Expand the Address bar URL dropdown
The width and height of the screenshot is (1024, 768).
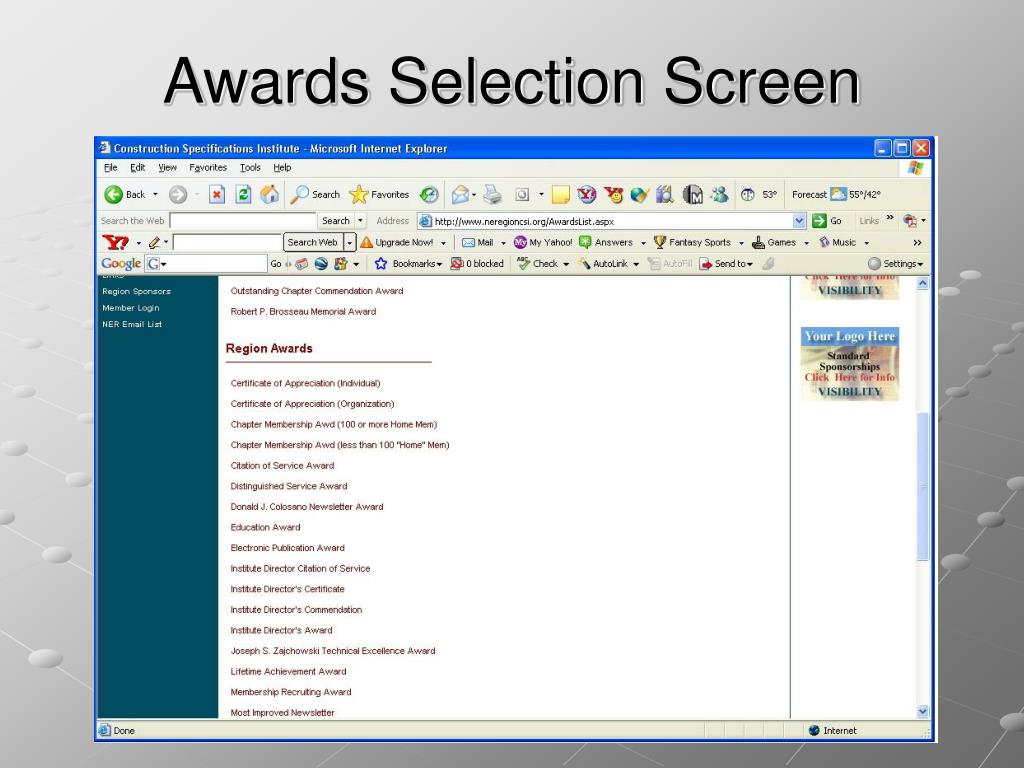799,221
